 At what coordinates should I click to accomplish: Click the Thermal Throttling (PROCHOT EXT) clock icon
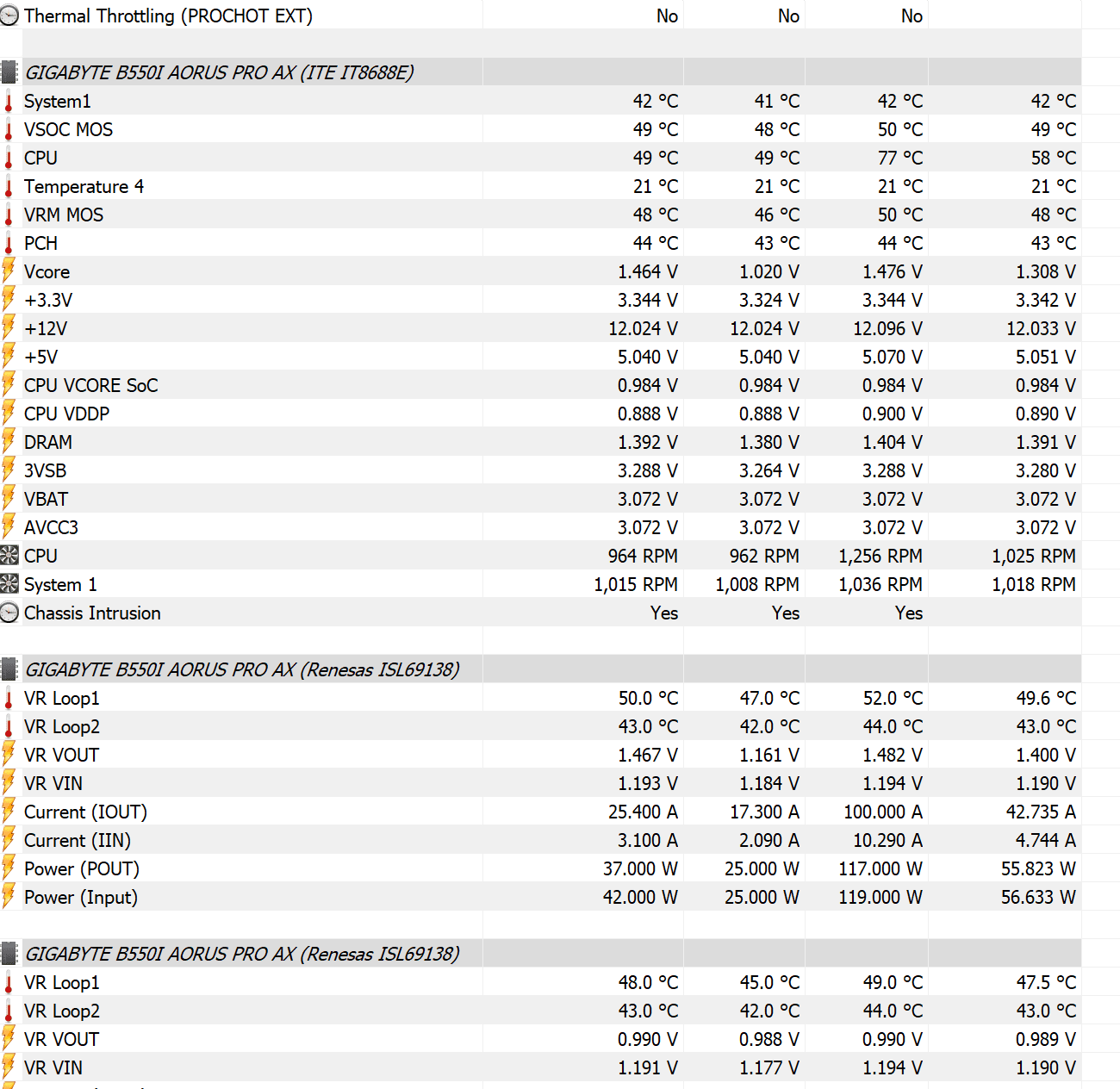click(x=9, y=16)
